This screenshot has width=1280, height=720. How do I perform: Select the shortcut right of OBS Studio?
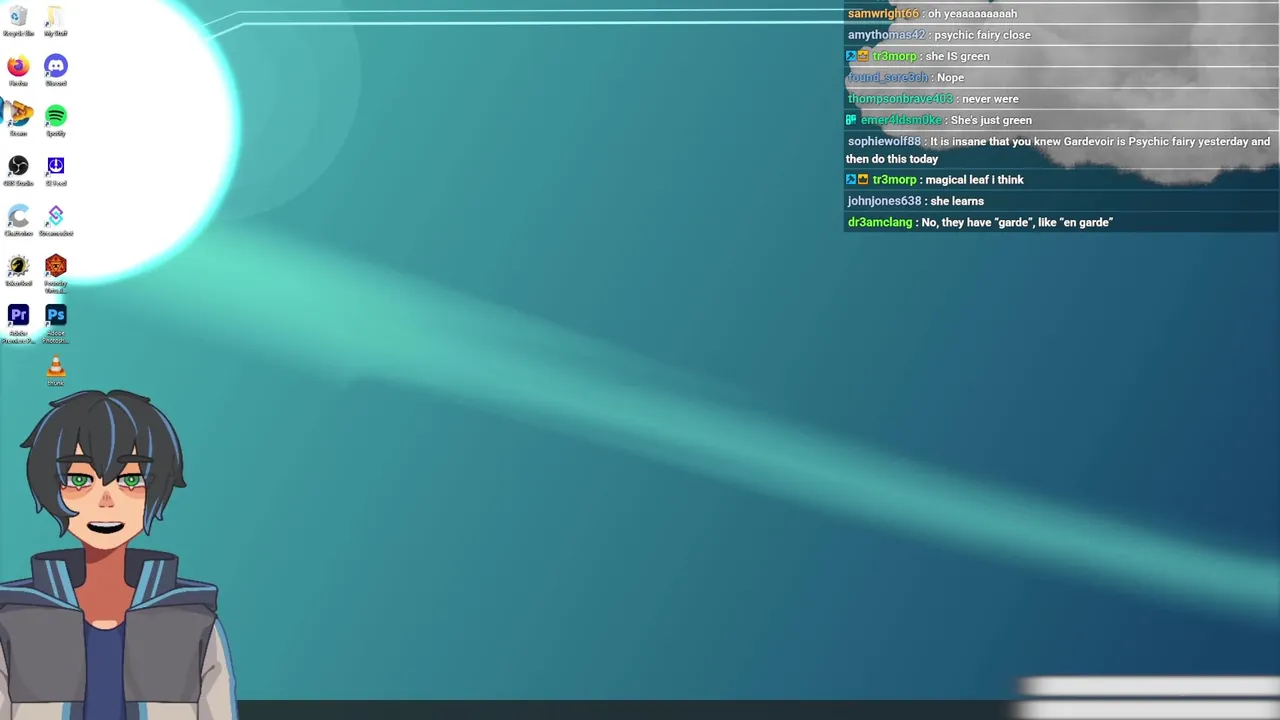point(56,170)
